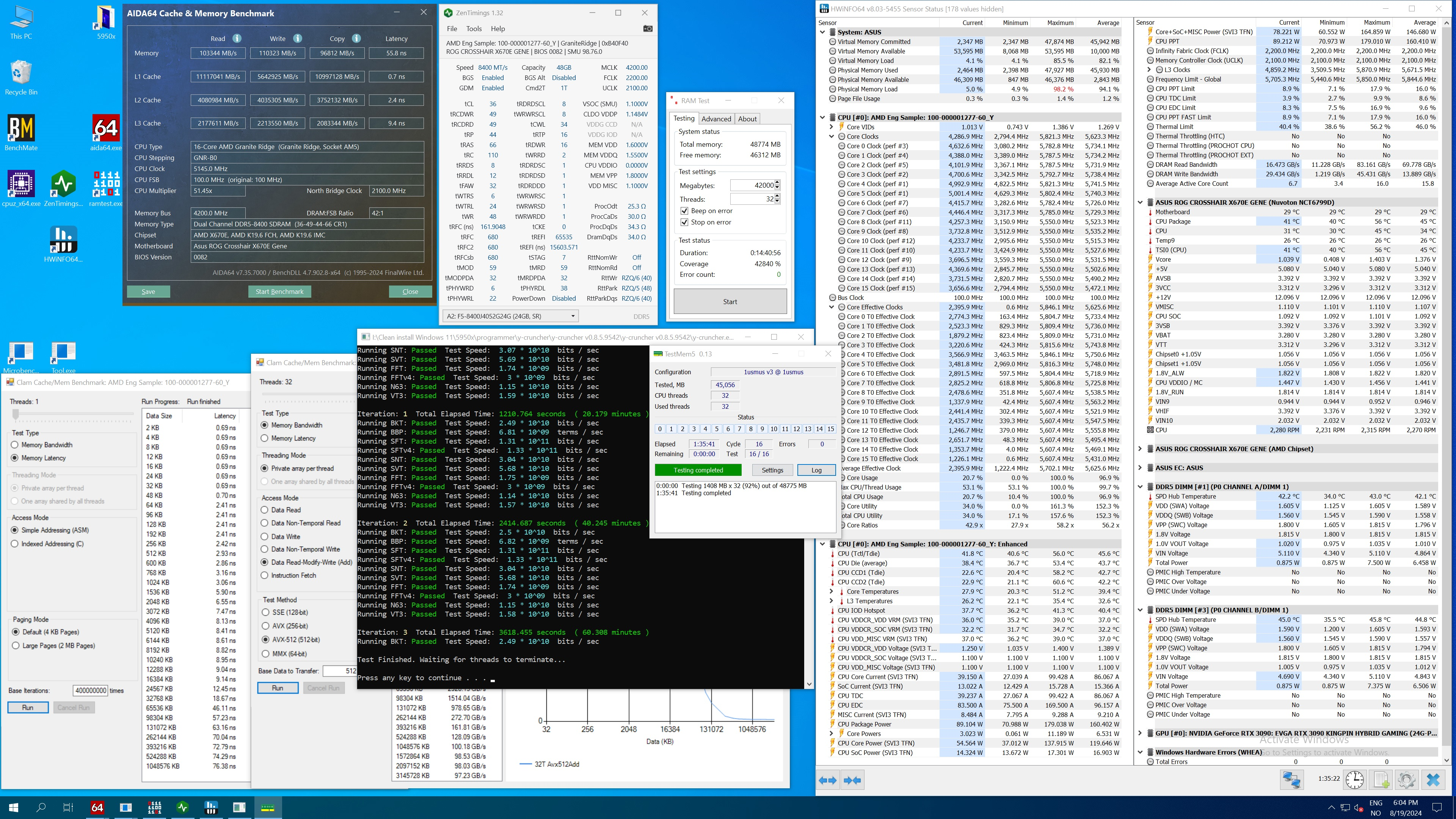Expand ASUS ROG CROSSHAIR X670E GENE (AMD Chipset) group
This screenshot has height=819, width=1456.
pyautogui.click(x=1140, y=449)
